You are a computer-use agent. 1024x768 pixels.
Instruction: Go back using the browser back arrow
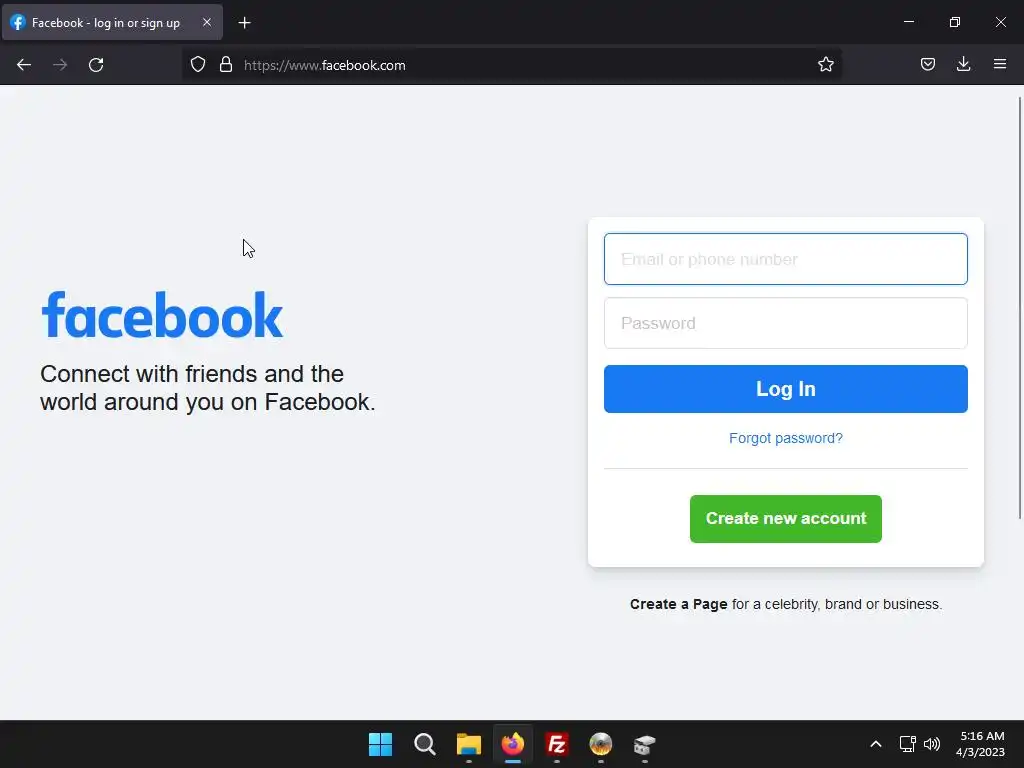click(x=24, y=65)
